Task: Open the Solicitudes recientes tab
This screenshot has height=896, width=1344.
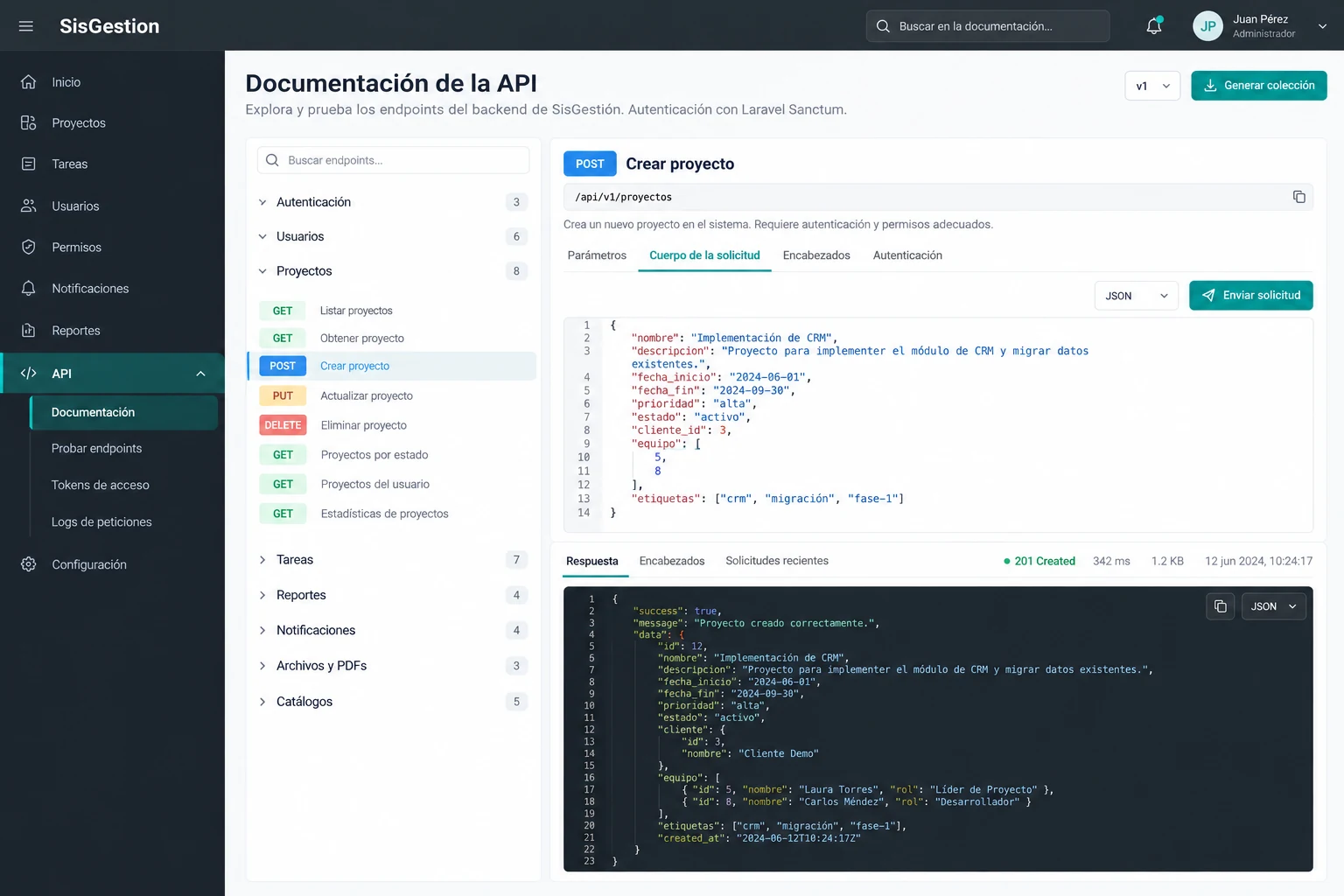Action: click(x=777, y=561)
